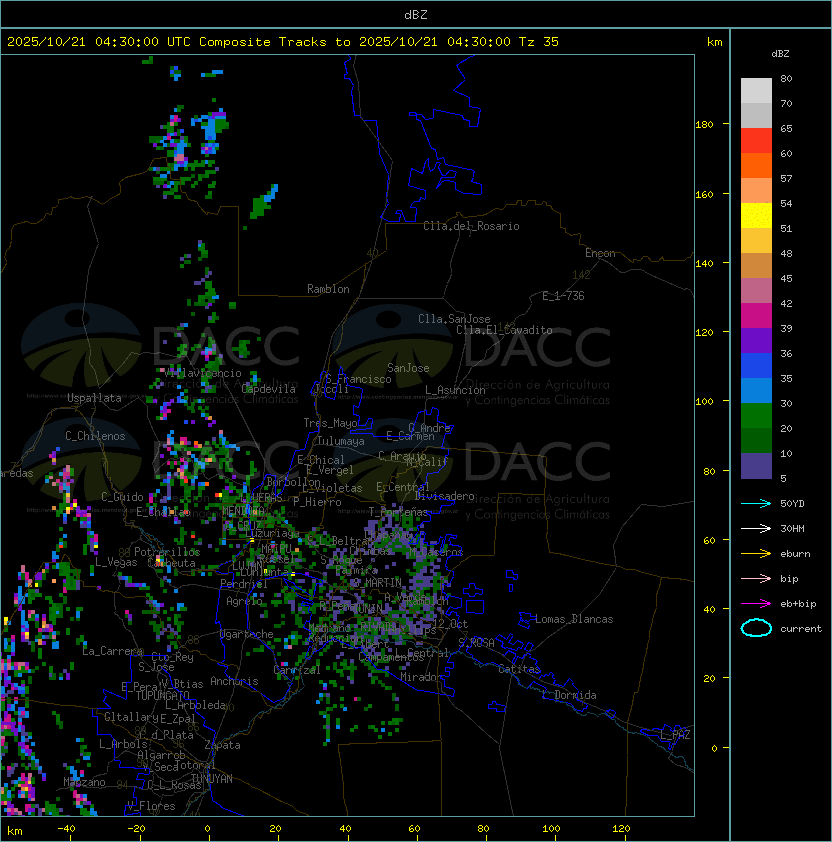
Task: Pick the light salmon 57 dBZ swatch
Action: pyautogui.click(x=756, y=191)
